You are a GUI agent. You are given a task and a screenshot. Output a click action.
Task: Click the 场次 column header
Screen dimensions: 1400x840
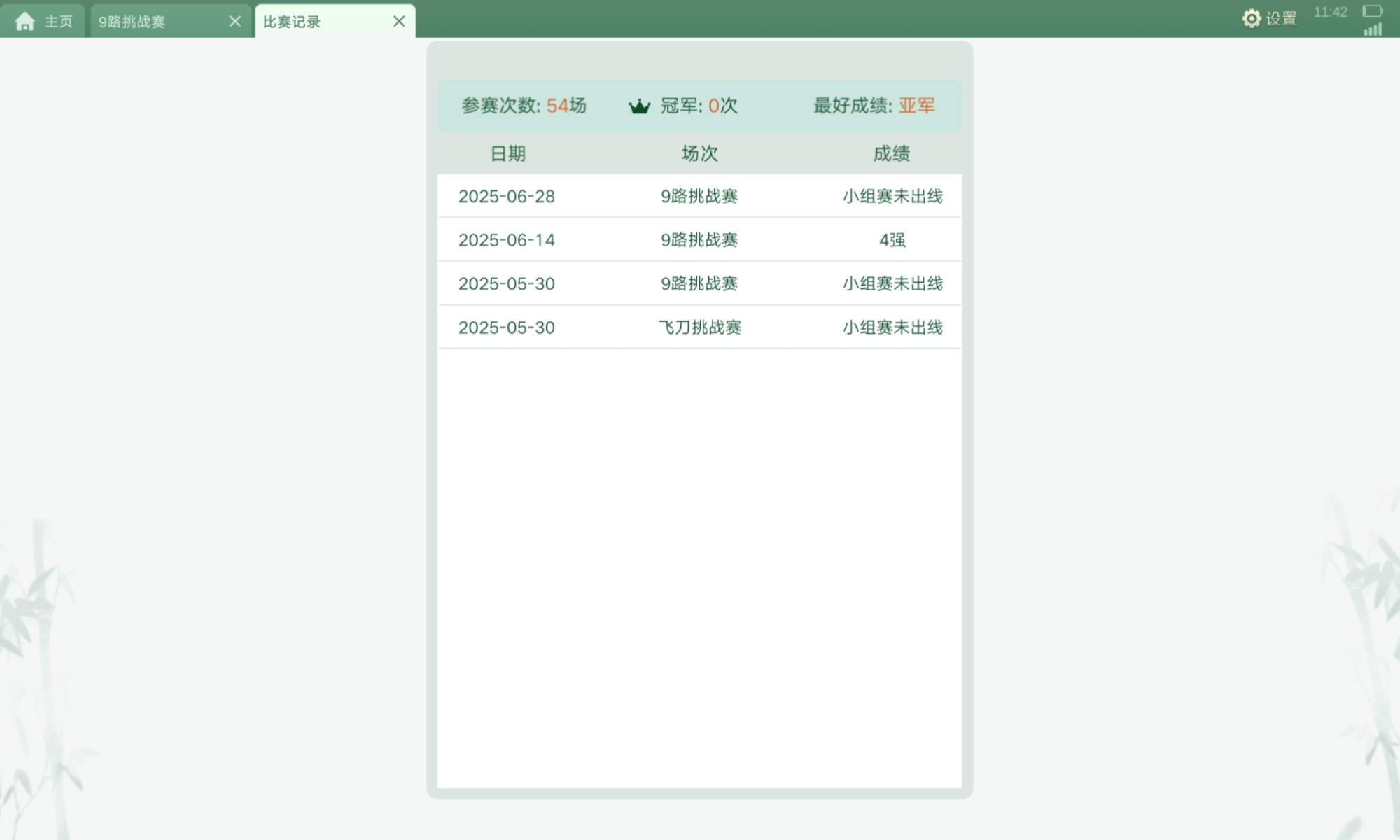point(699,153)
